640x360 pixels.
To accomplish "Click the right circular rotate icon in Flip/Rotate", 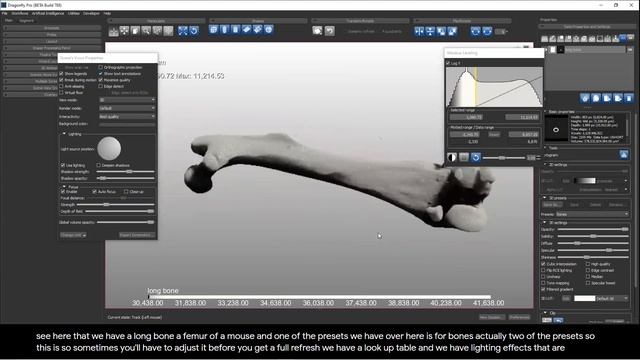I will pos(487,31).
